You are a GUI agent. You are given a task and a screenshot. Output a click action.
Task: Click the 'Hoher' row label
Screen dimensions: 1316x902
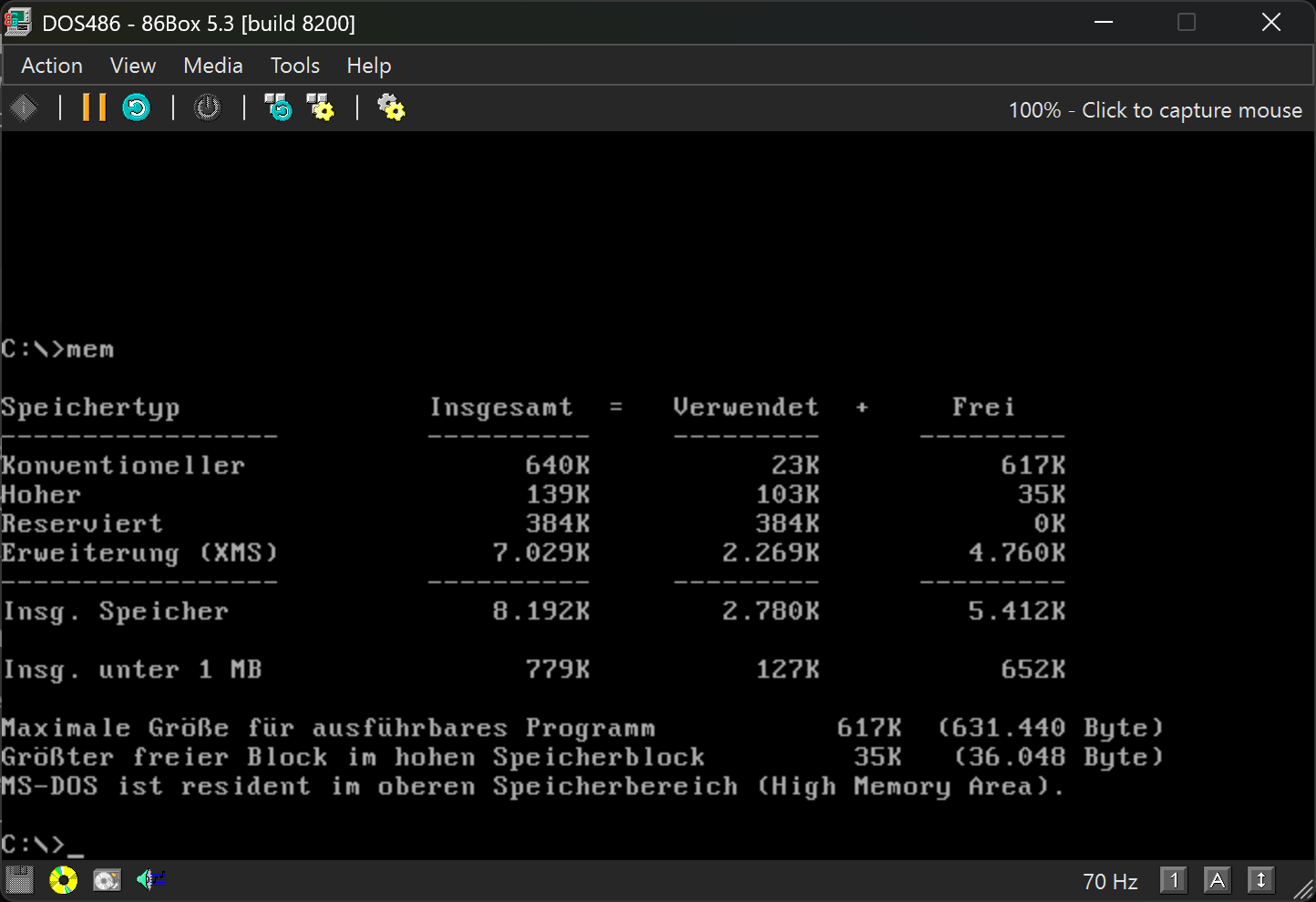(41, 495)
